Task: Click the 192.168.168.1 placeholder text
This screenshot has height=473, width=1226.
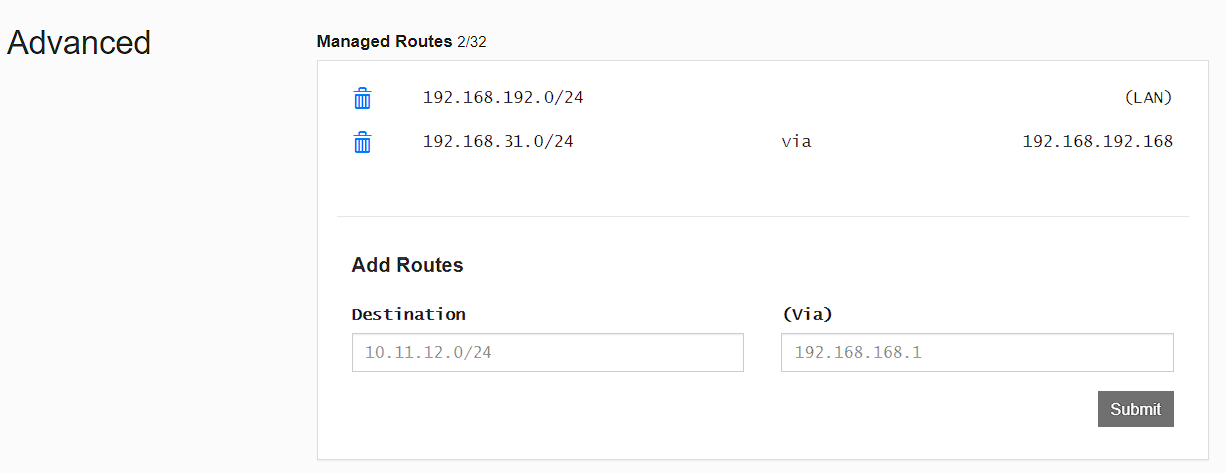Action: pyautogui.click(x=857, y=353)
